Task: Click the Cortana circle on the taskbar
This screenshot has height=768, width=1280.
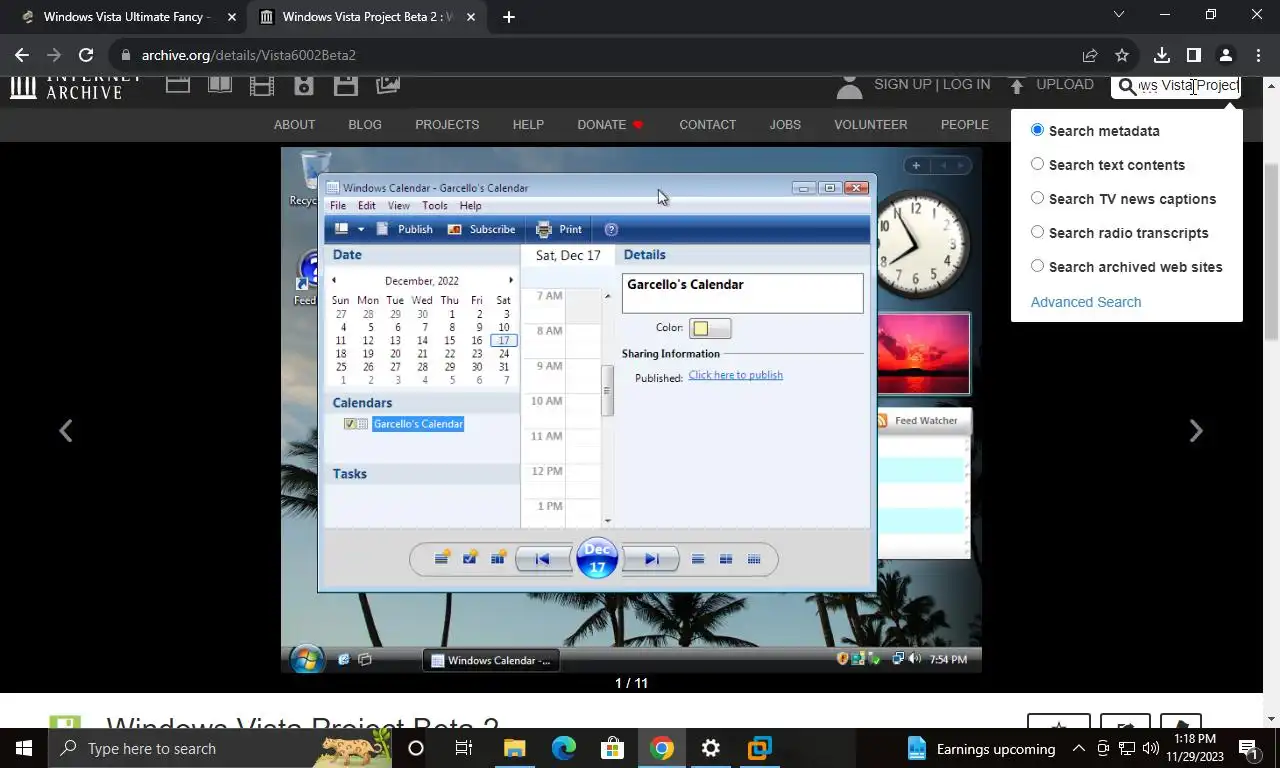Action: [416, 748]
